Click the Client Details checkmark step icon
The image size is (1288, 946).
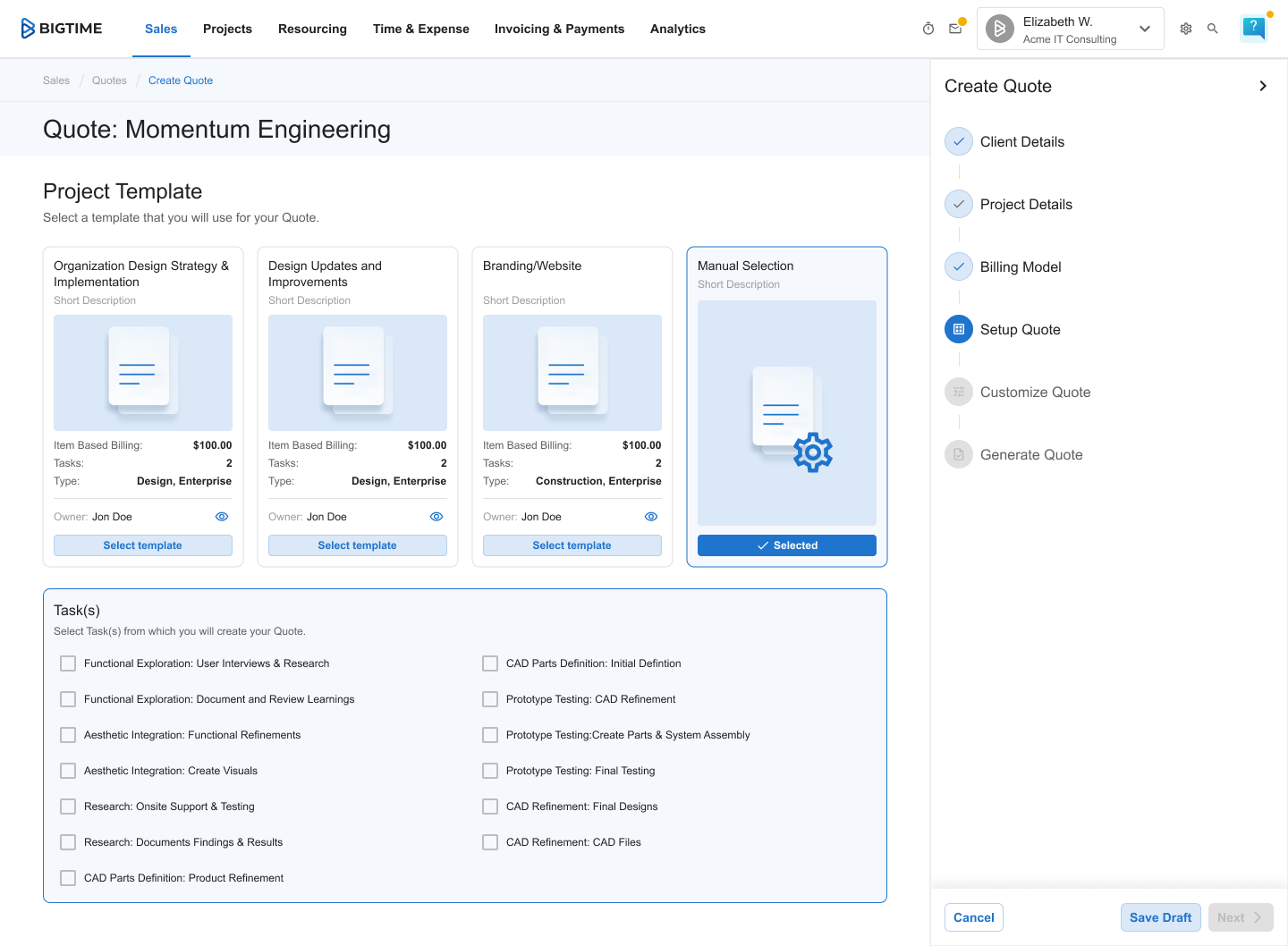click(x=959, y=141)
